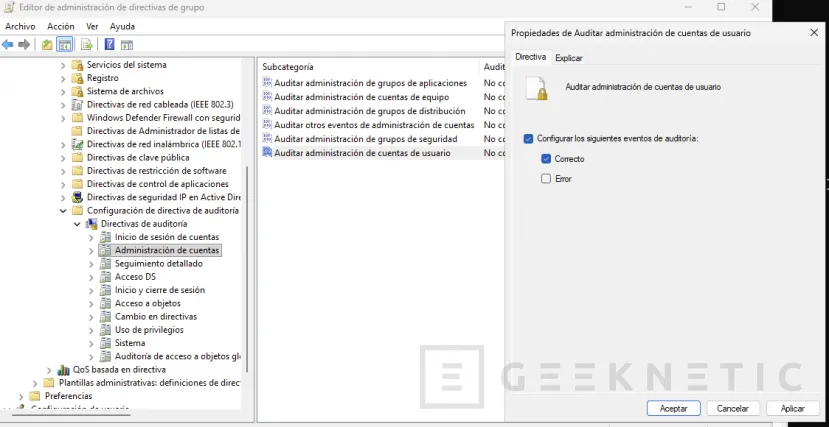The image size is (829, 427).
Task: Click the Directivas de auditoría node icon
Action: pyautogui.click(x=91, y=224)
